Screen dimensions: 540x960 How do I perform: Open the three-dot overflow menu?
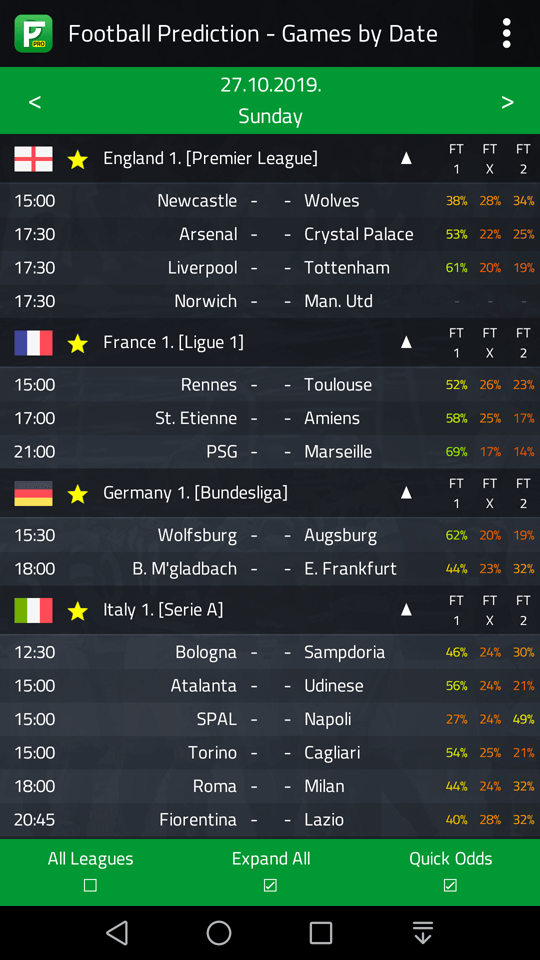click(x=506, y=33)
